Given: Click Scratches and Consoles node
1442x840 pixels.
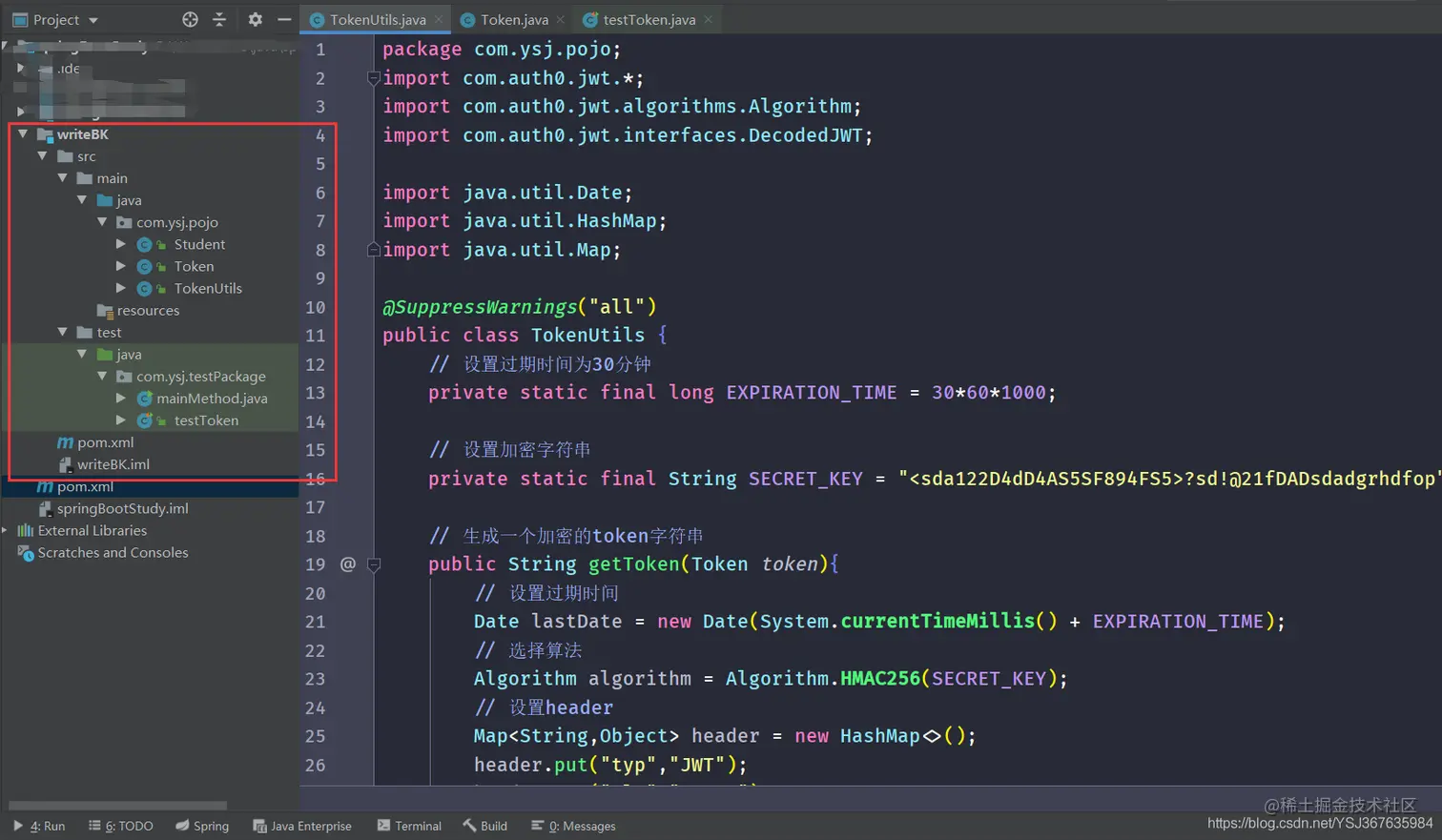Looking at the screenshot, I should pos(113,552).
